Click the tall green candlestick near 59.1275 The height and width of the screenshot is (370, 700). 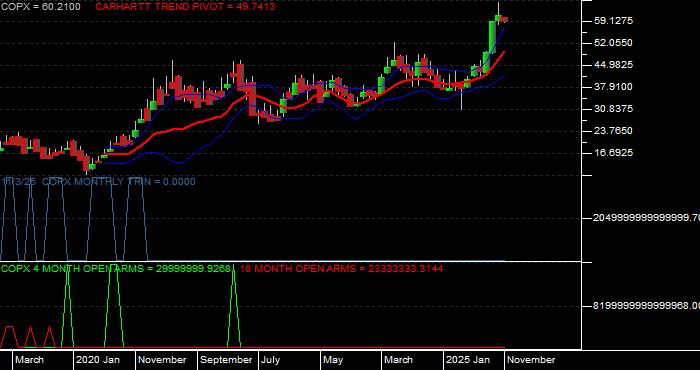click(x=492, y=37)
